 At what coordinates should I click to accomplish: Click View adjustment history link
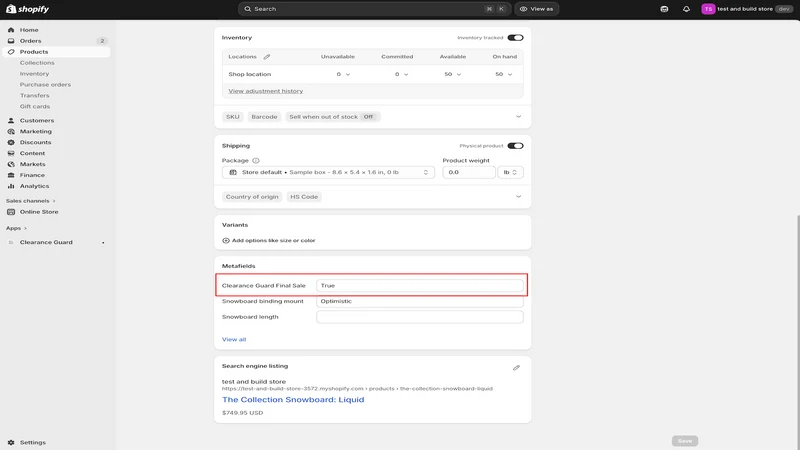tap(265, 91)
